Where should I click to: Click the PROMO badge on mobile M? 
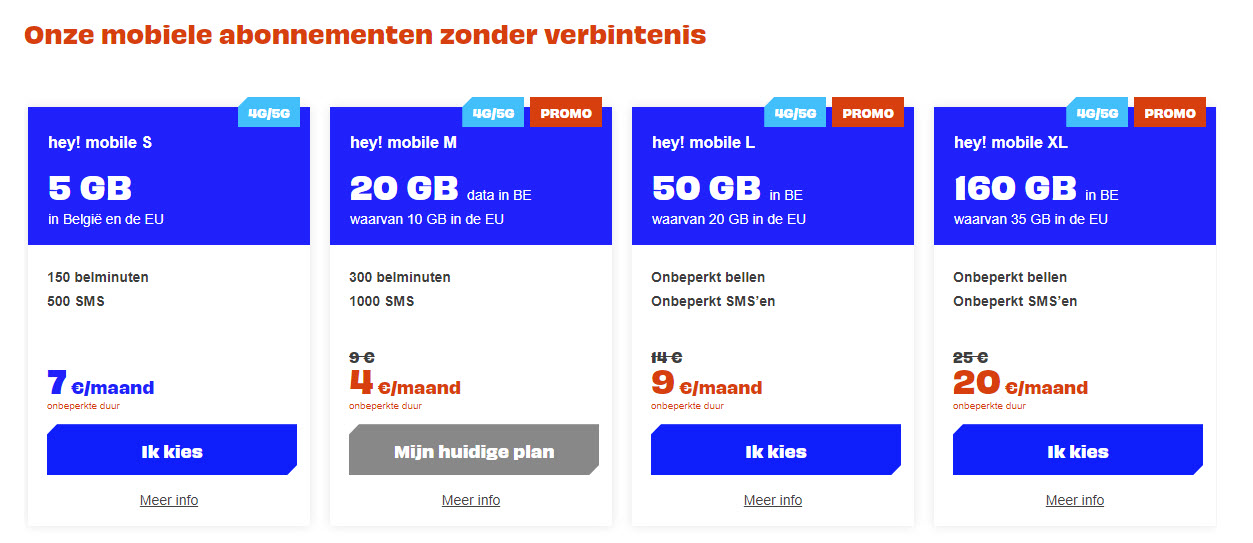566,113
